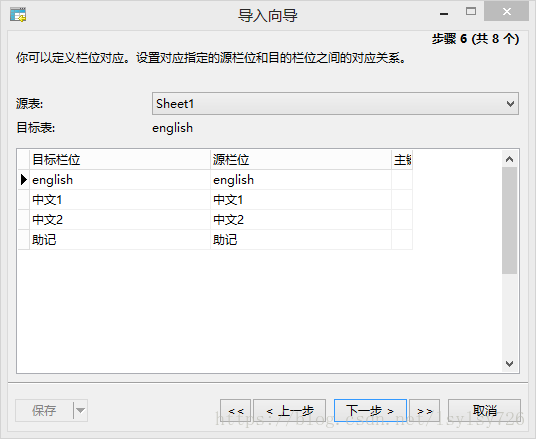Image resolution: width=536 pixels, height=439 pixels.
Task: Go back with the 上一步 button
Action: point(289,410)
